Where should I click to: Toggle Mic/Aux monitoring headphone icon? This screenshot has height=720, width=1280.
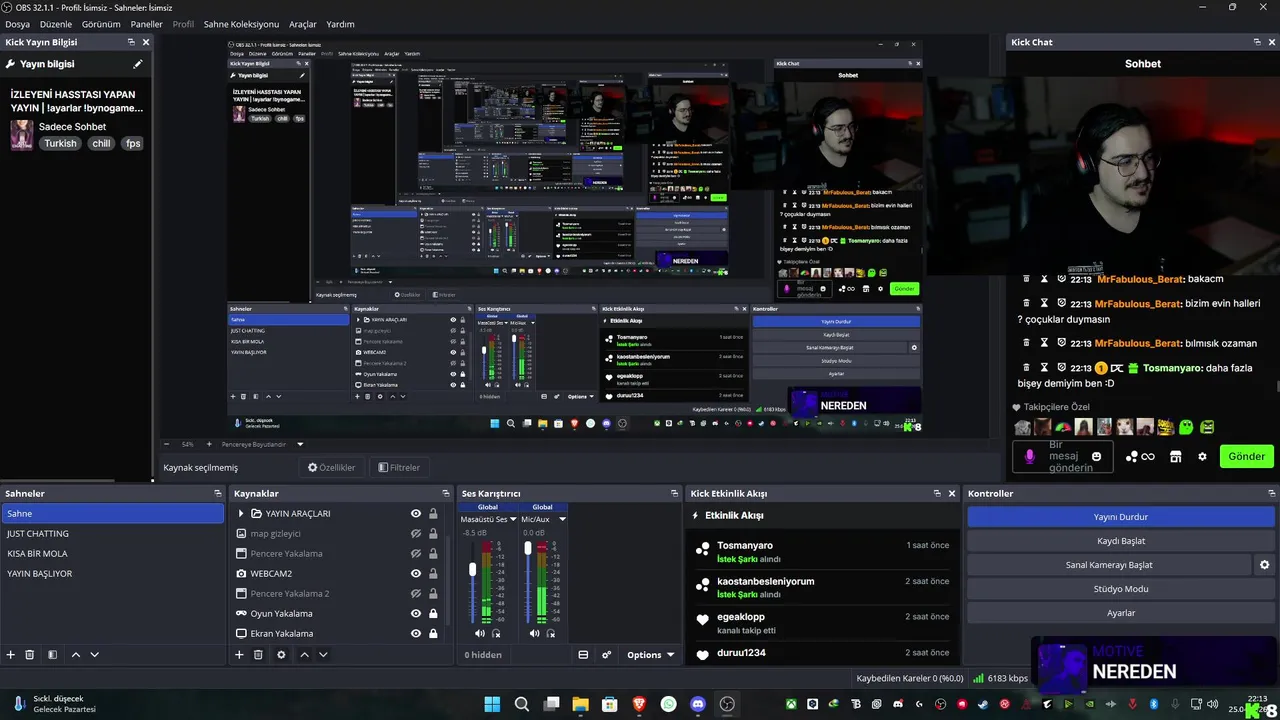[x=551, y=633]
